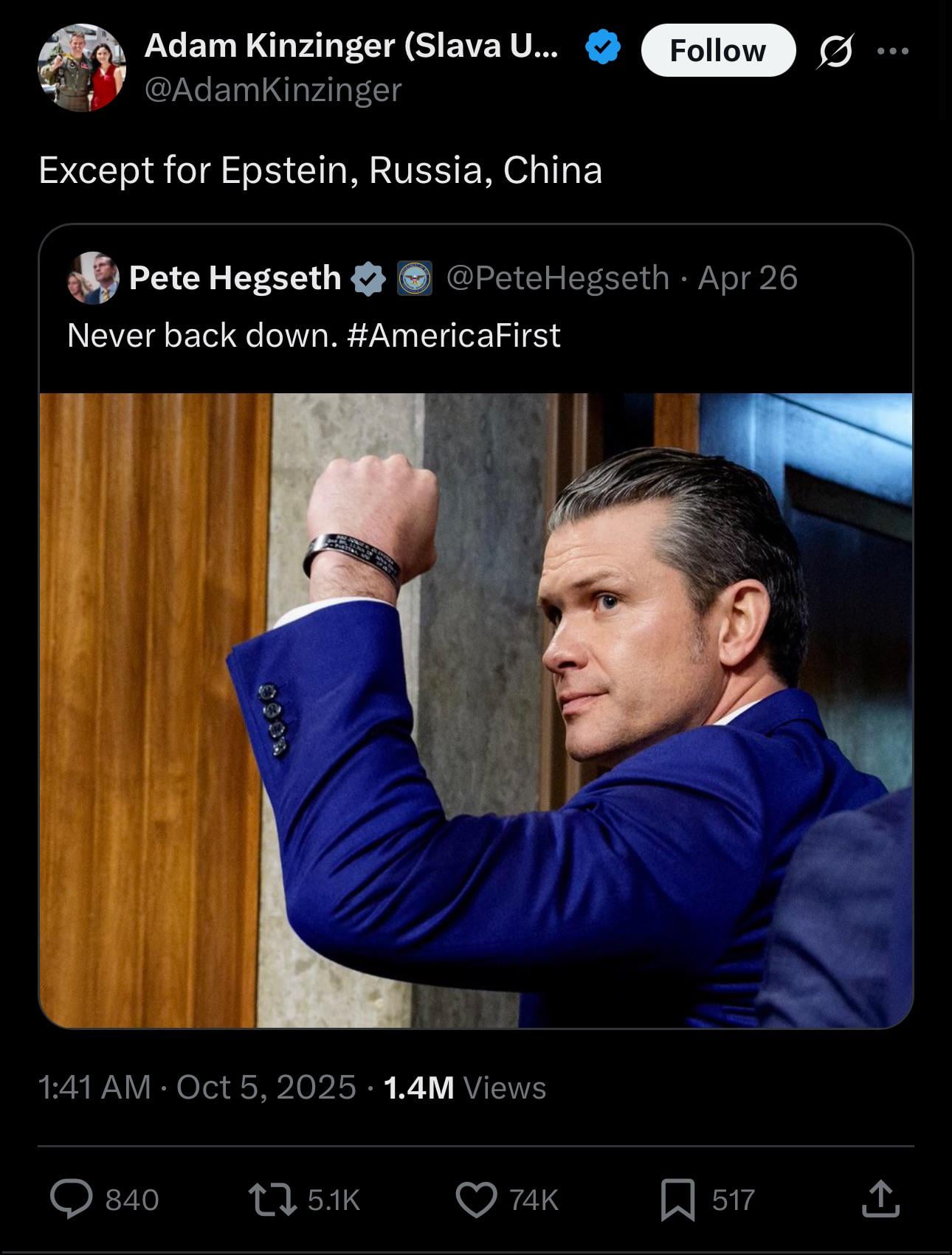Open the quoted tweet's photo
Screen dimensions: 952x1255
(476, 710)
